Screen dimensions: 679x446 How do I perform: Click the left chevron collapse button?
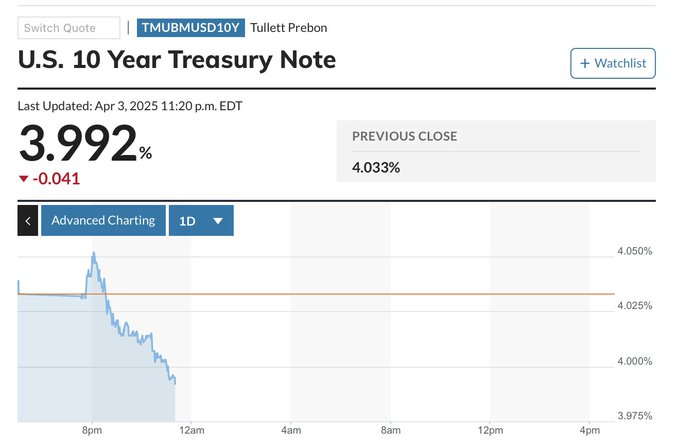click(28, 220)
